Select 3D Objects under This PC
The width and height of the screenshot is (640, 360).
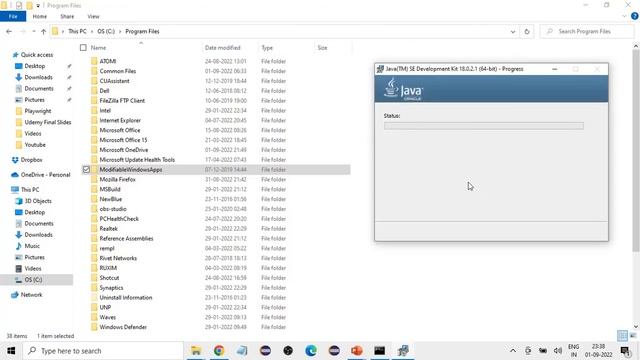38,201
